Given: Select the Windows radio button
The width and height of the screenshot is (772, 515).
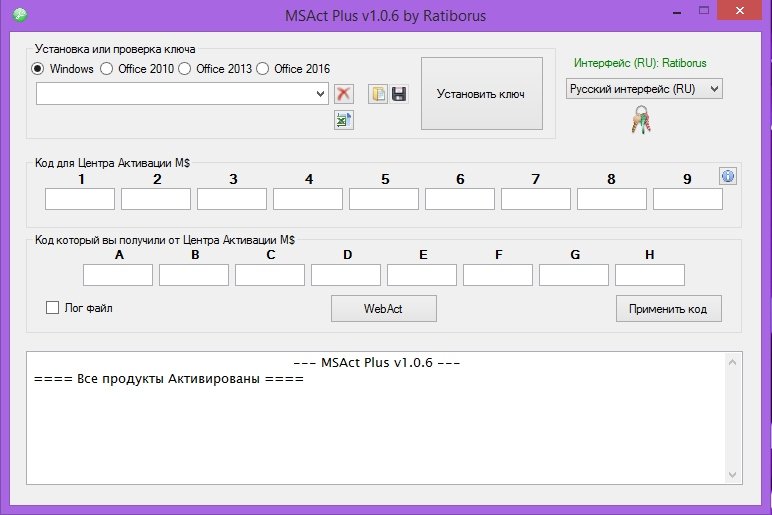Looking at the screenshot, I should 37,68.
